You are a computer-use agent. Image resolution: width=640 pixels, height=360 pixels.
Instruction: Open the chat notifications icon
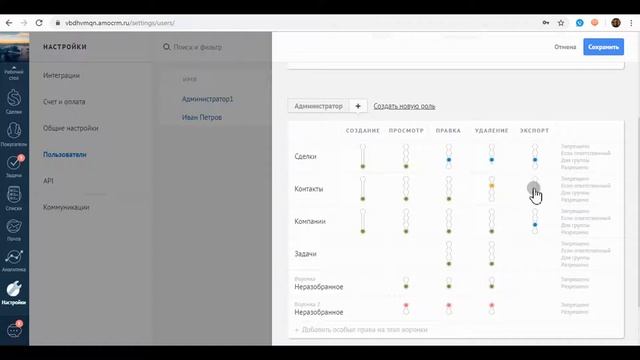click(14, 329)
